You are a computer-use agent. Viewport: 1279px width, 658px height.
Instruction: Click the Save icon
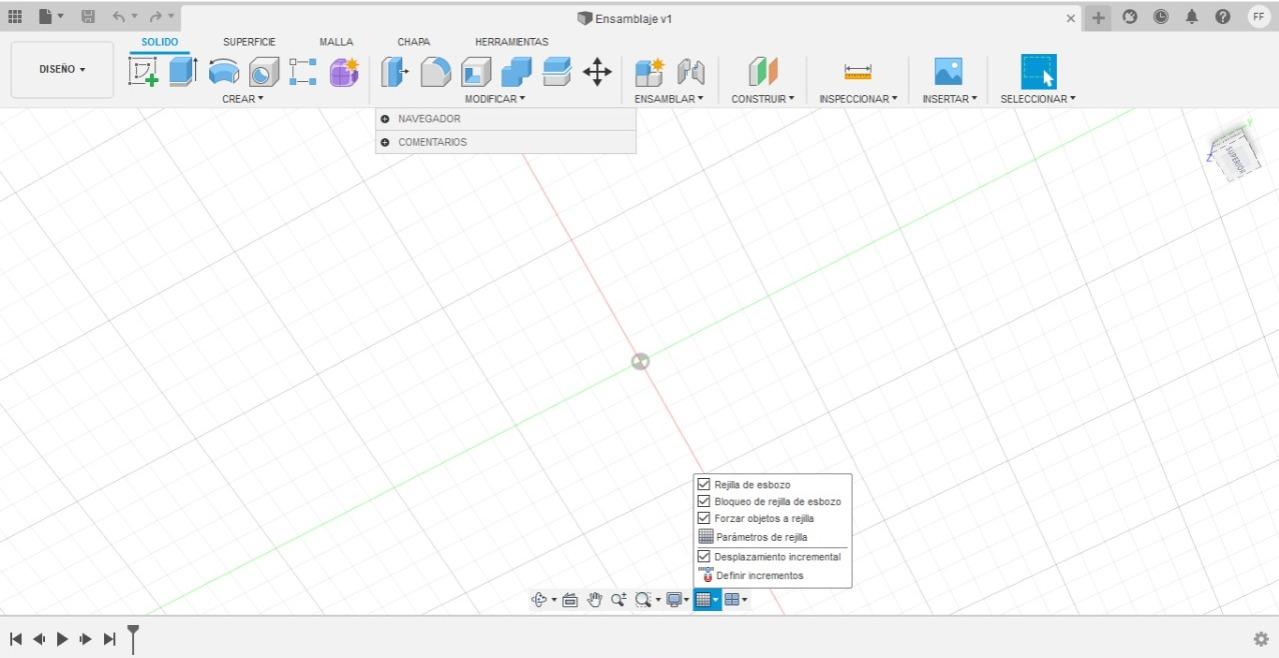pyautogui.click(x=87, y=17)
